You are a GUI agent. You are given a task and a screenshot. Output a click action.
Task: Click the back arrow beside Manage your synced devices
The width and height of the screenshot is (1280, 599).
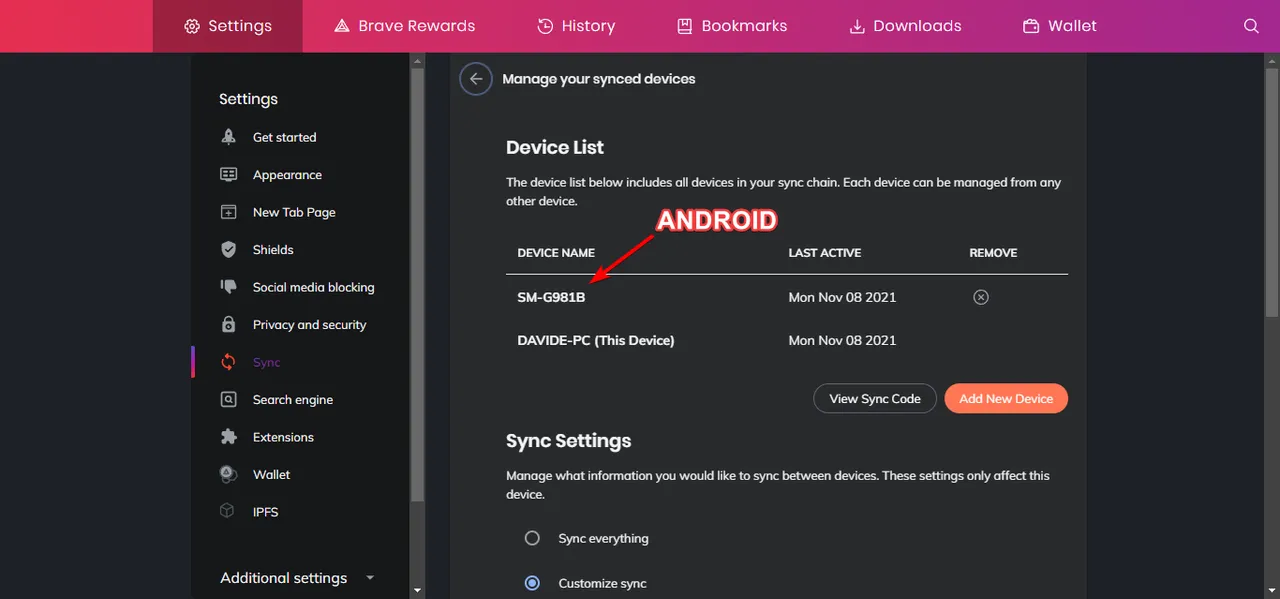click(476, 79)
